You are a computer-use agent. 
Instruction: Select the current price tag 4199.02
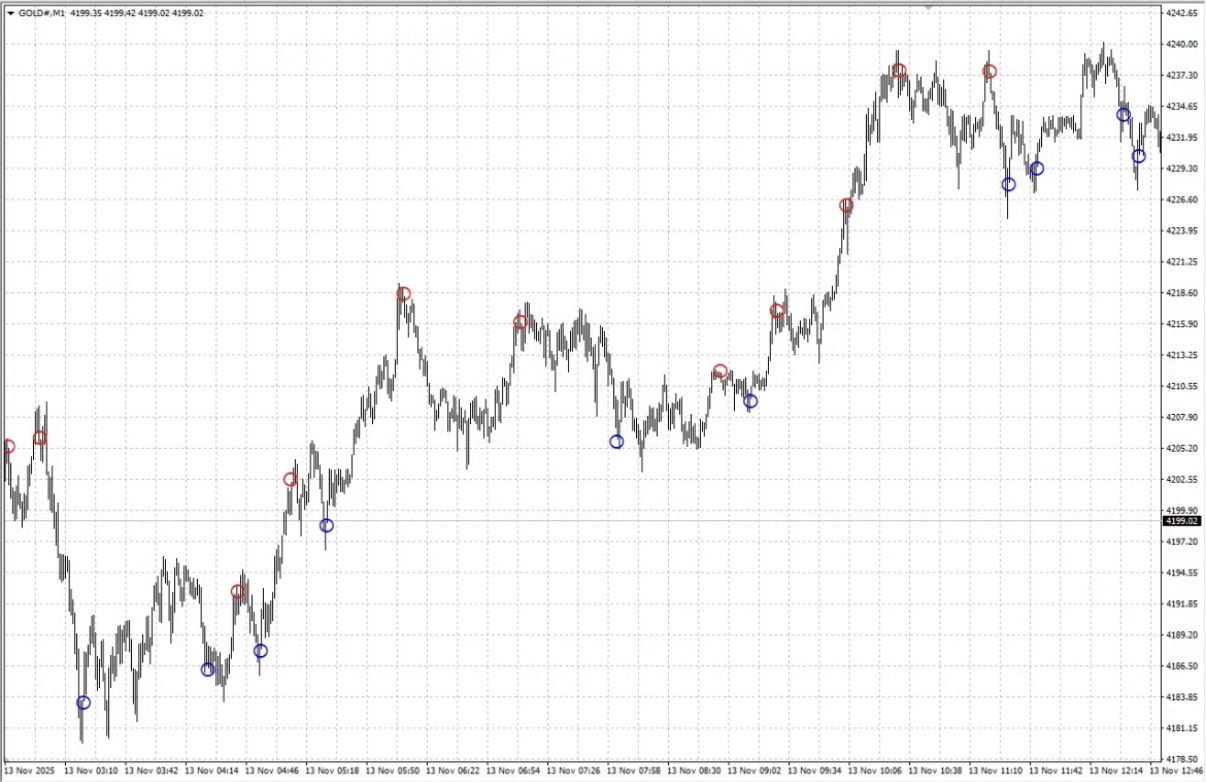1183,521
